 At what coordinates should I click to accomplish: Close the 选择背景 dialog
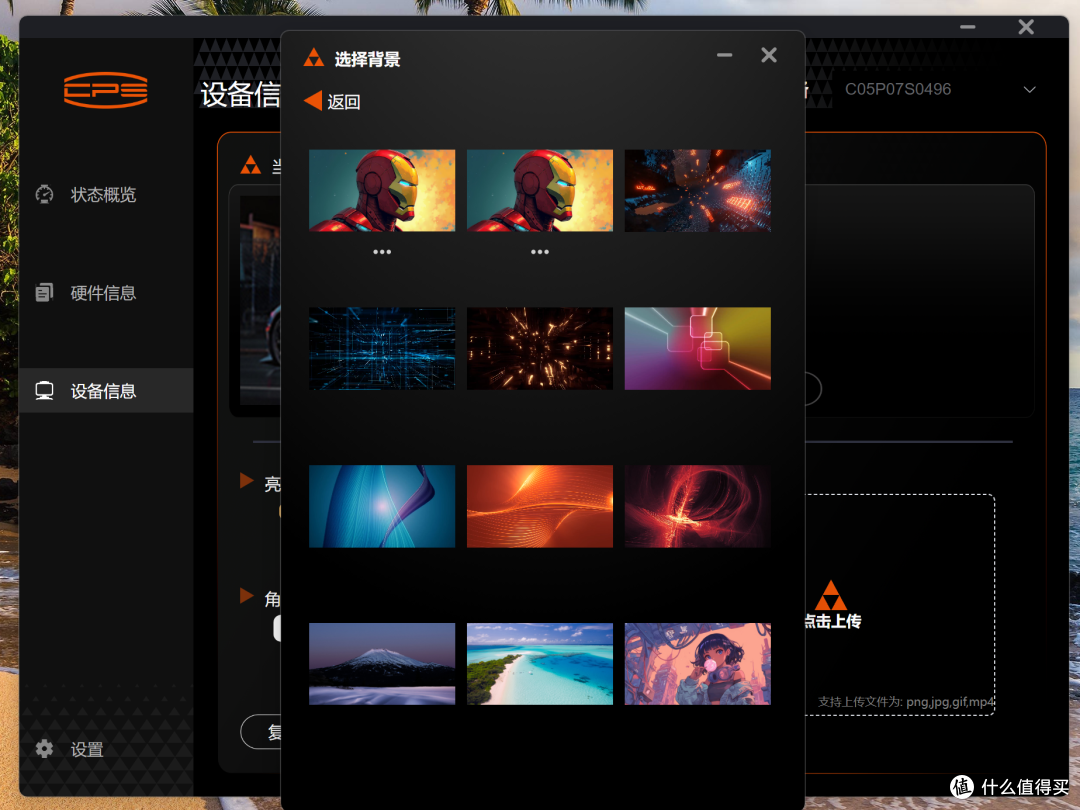tap(769, 55)
